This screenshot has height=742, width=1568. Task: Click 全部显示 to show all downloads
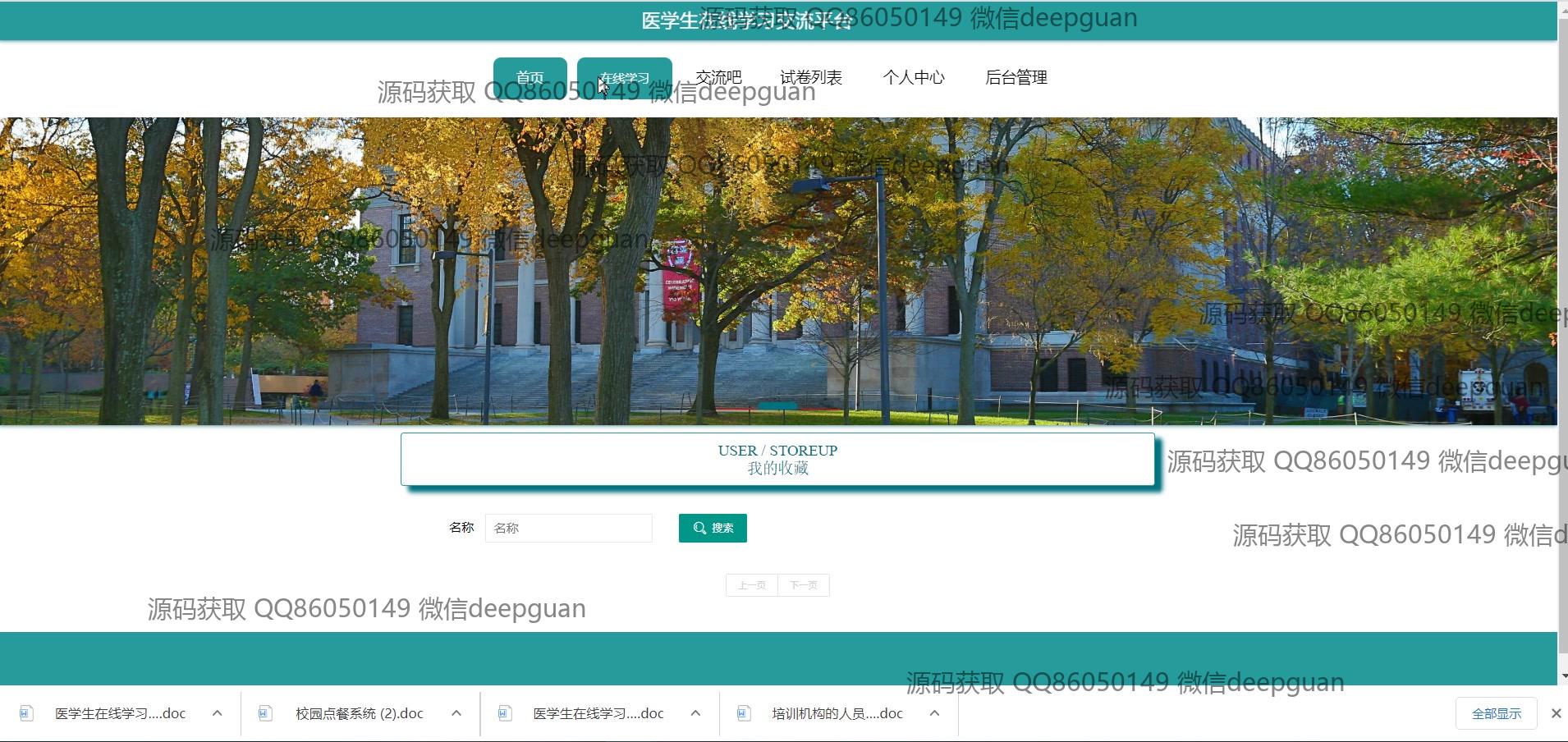coord(1496,713)
